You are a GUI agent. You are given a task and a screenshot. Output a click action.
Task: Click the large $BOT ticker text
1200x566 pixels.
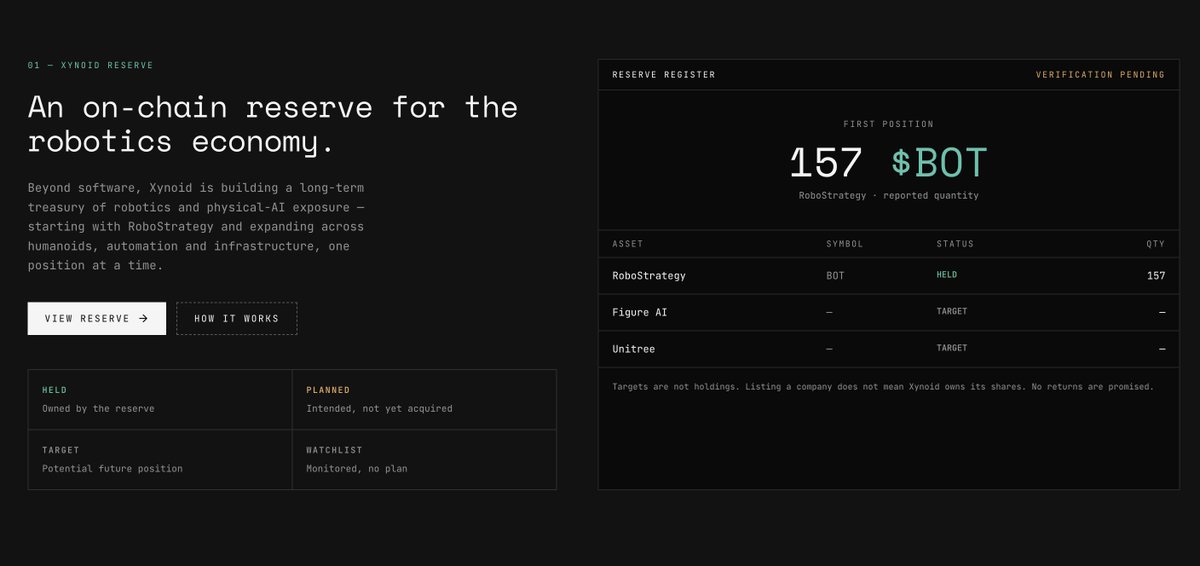coord(939,163)
